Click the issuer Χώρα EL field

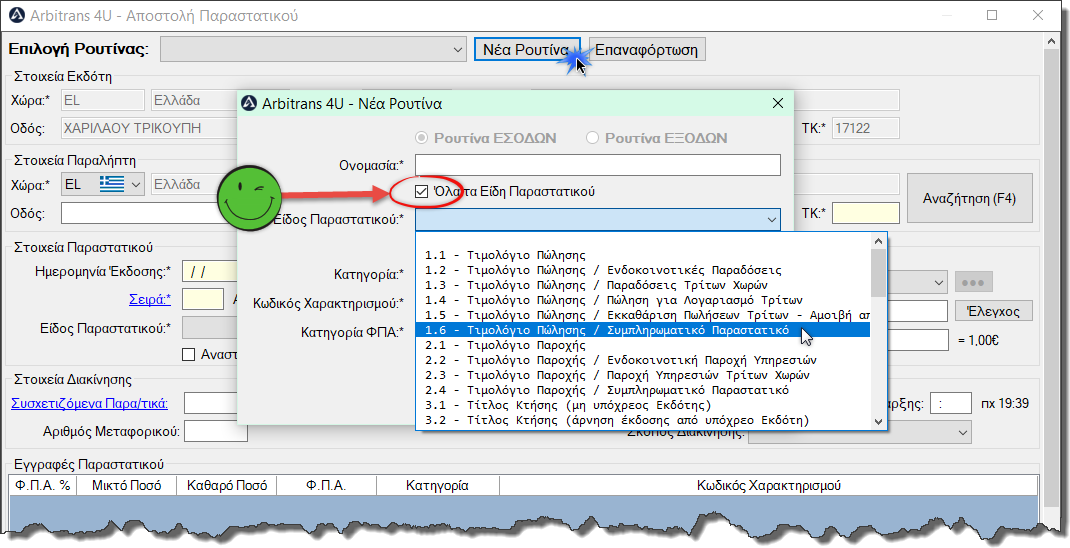pos(102,100)
